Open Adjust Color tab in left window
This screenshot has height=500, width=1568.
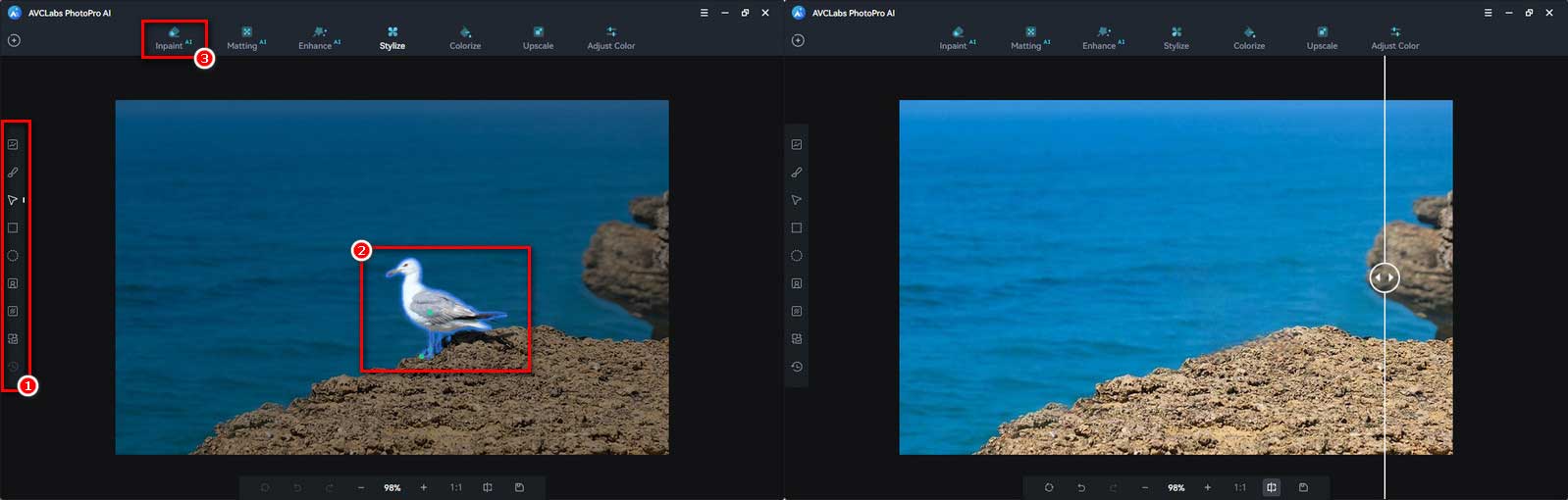[x=611, y=38]
